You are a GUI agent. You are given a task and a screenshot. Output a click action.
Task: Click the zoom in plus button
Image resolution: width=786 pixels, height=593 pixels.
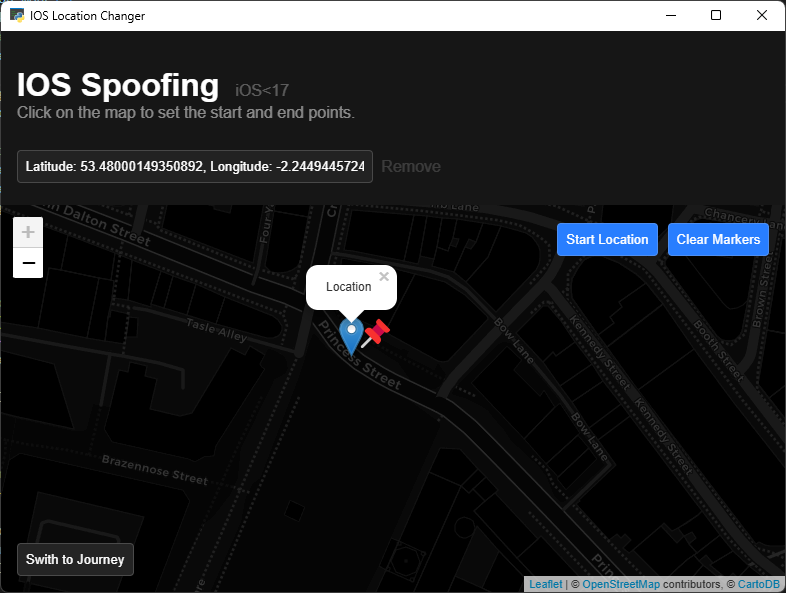click(28, 232)
